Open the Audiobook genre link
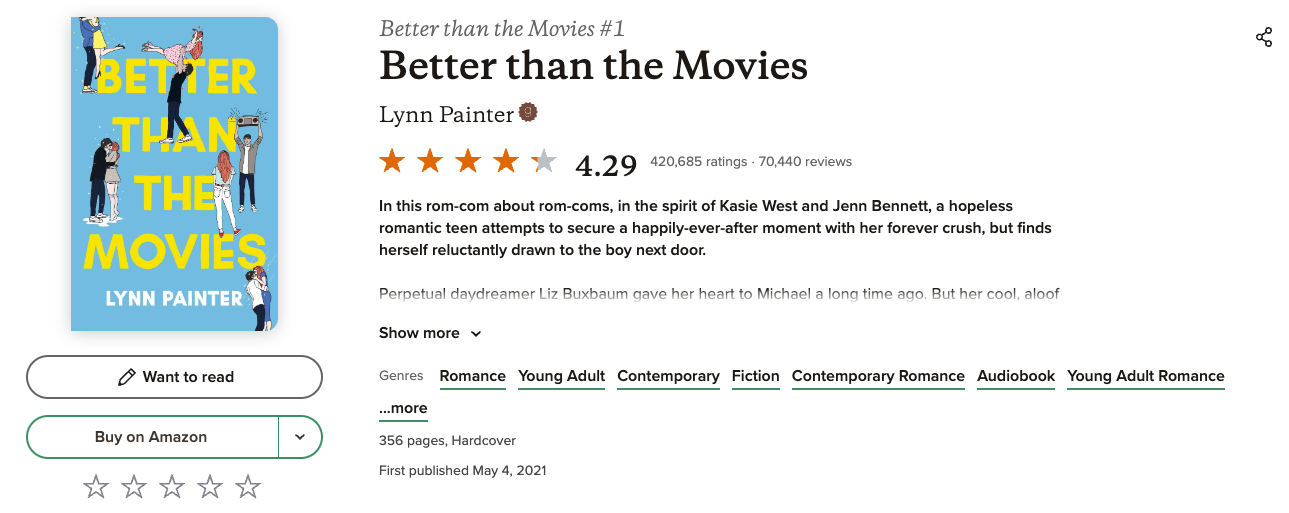This screenshot has width=1289, height=513. [x=1016, y=376]
